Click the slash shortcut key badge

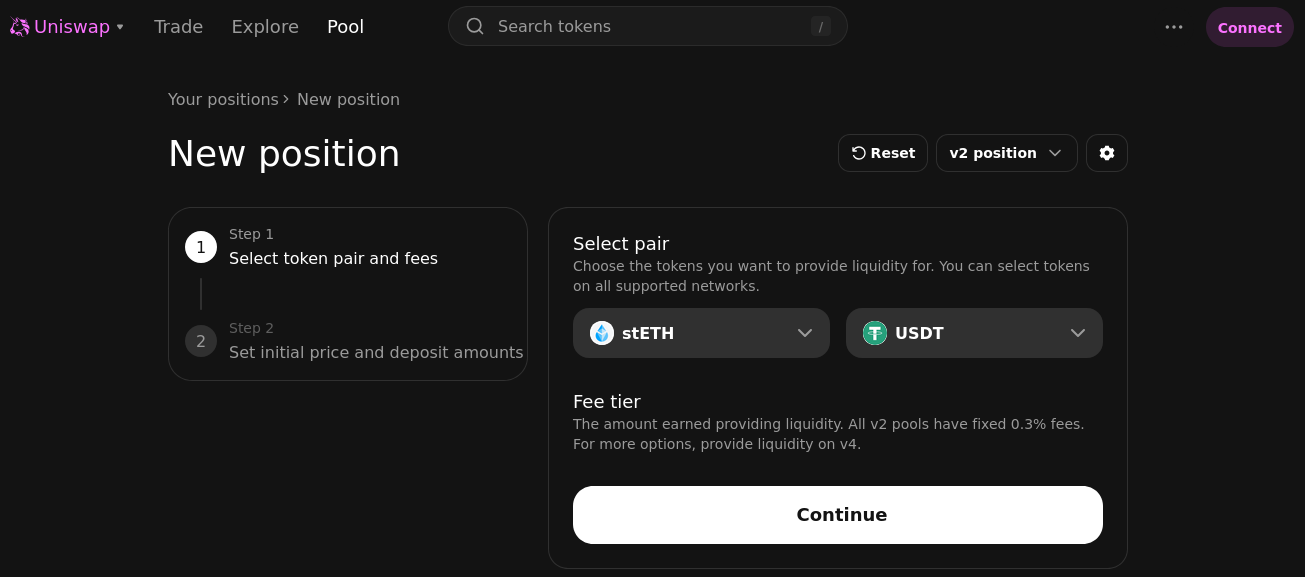click(821, 26)
